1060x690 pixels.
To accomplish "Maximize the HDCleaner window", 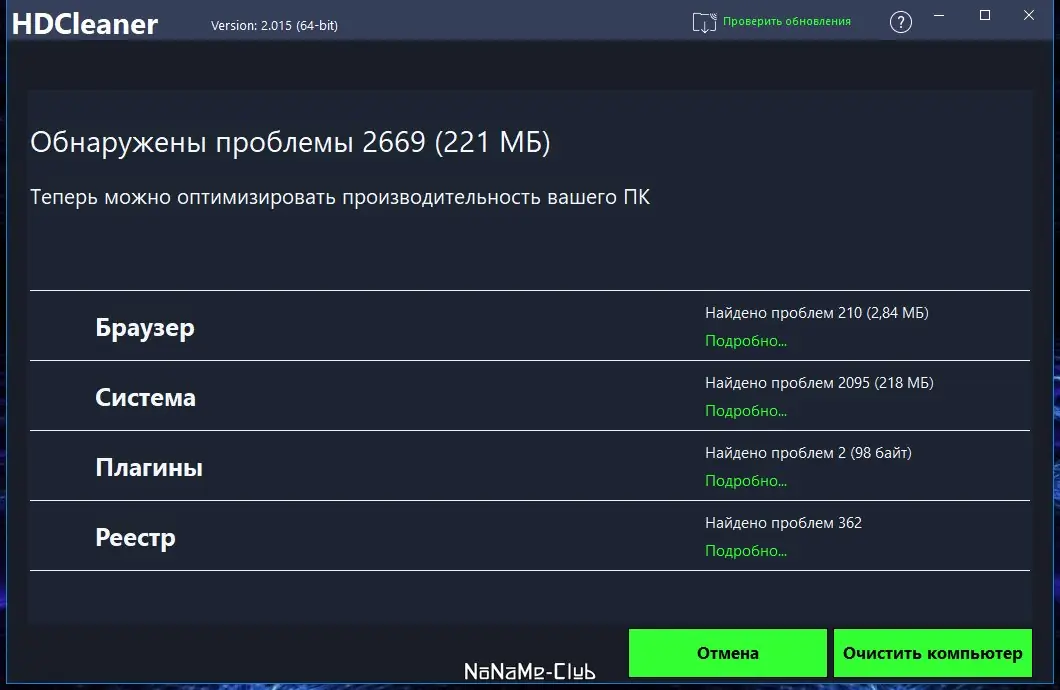I will click(984, 16).
